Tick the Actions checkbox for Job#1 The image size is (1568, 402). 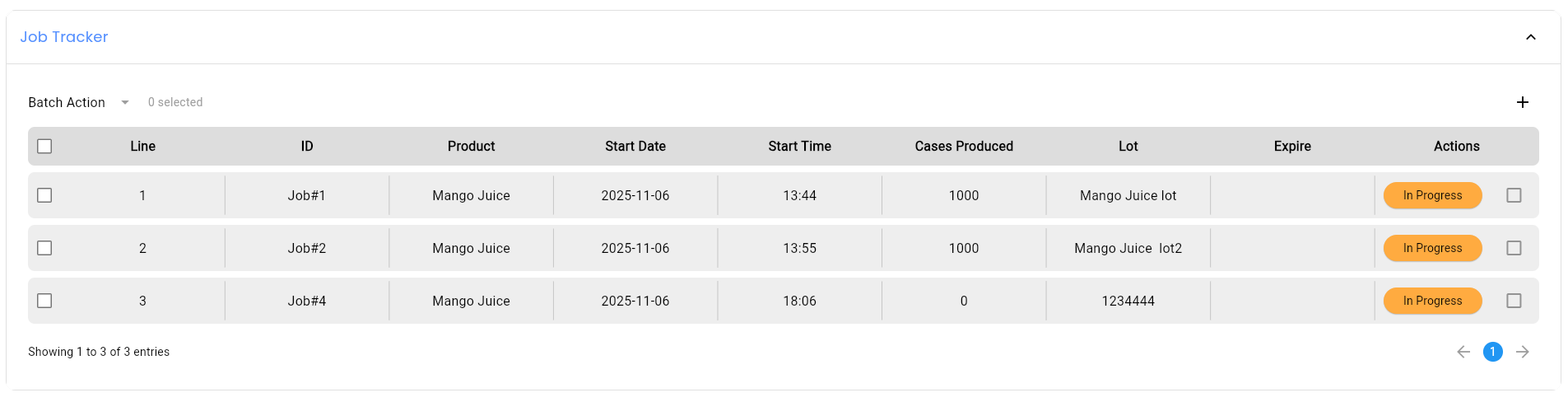click(1513, 195)
